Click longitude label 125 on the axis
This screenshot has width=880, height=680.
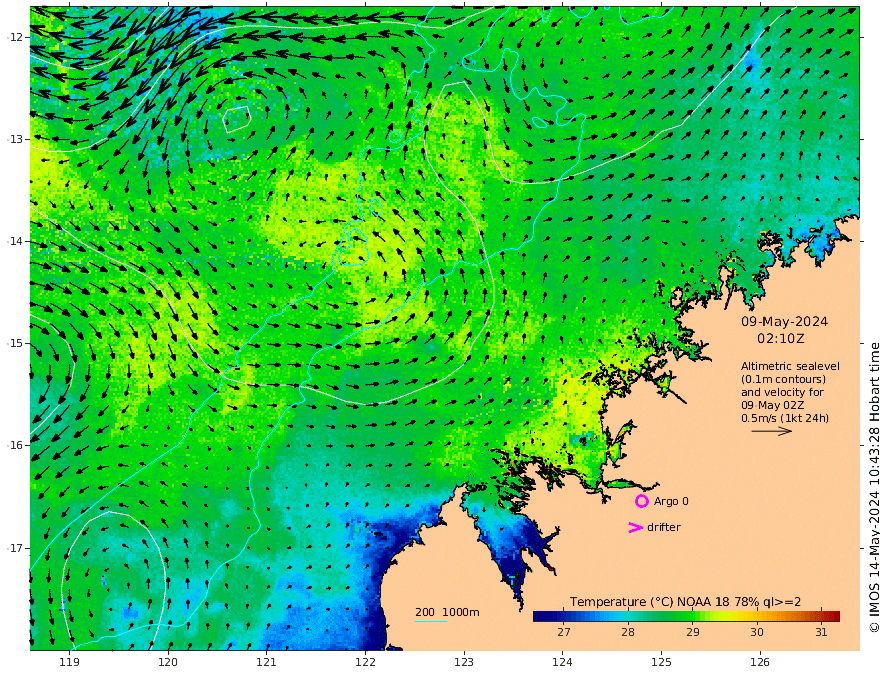click(x=662, y=662)
